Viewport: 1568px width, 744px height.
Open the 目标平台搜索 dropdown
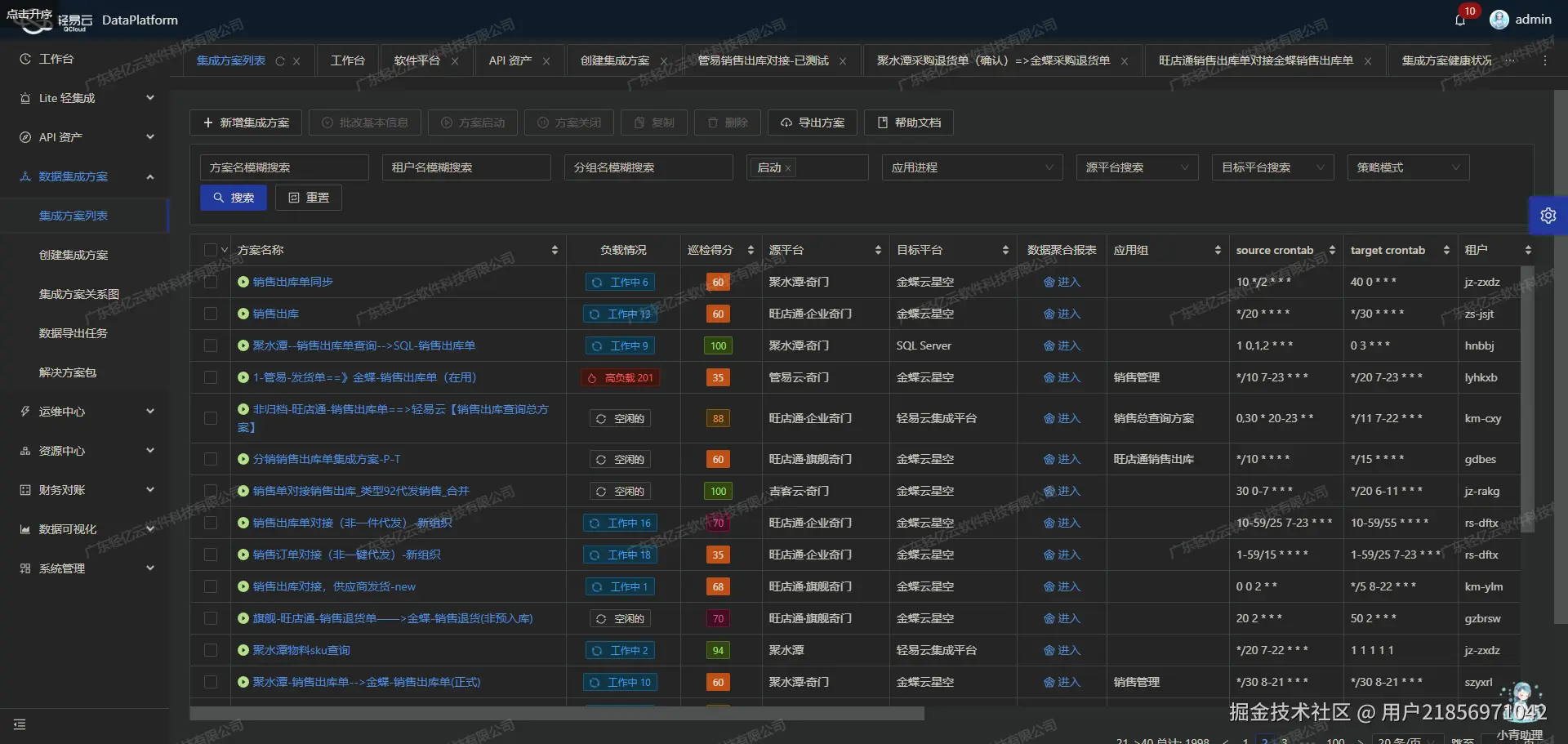tap(1272, 167)
